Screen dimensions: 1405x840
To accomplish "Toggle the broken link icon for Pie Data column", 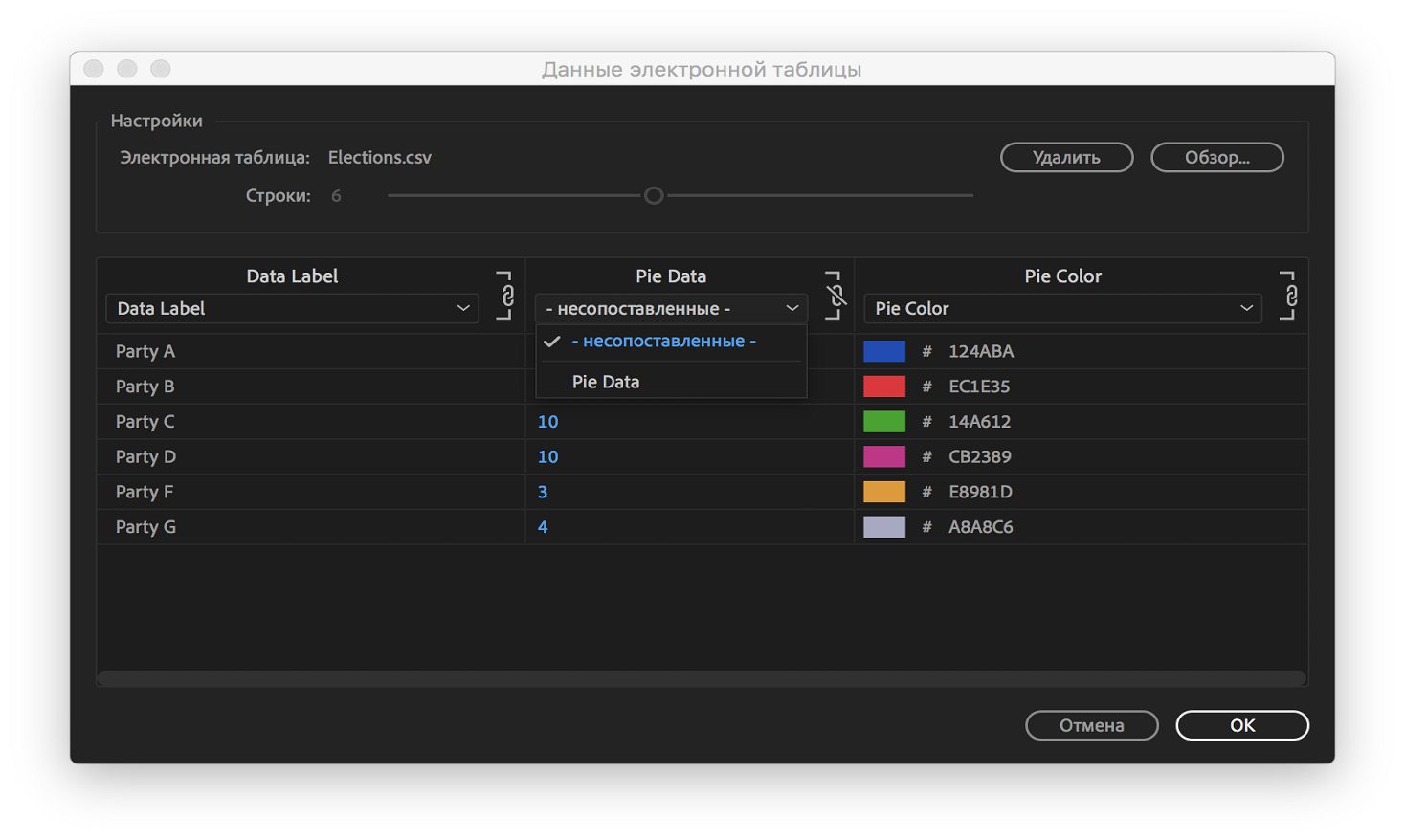I will point(836,296).
